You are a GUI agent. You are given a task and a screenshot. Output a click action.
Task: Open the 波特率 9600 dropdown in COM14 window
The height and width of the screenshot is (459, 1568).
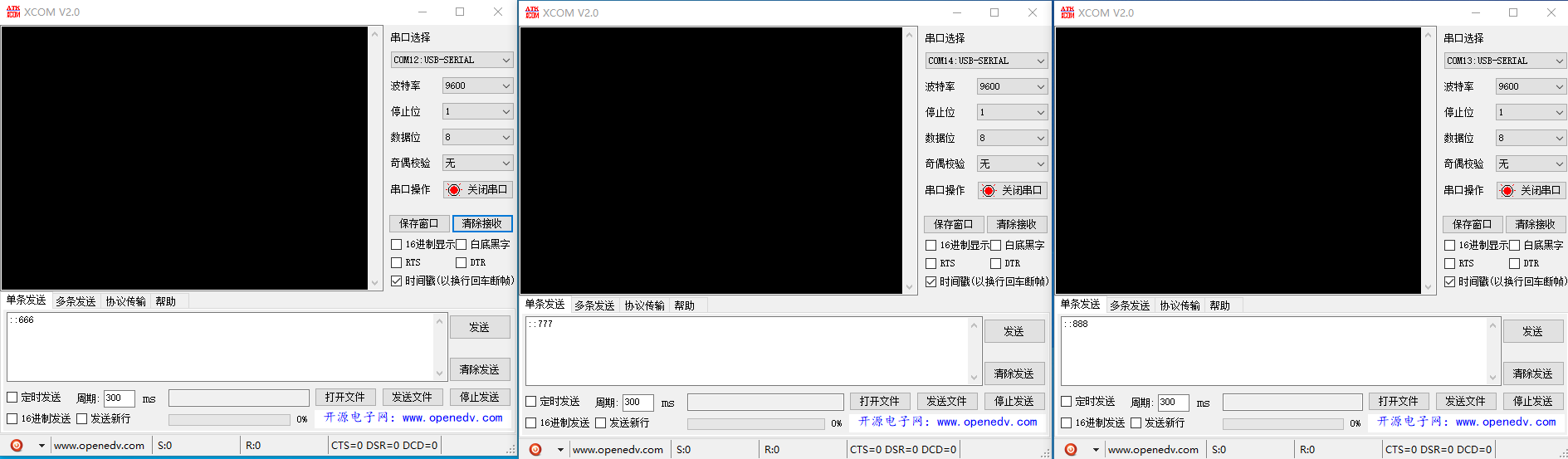(1012, 86)
